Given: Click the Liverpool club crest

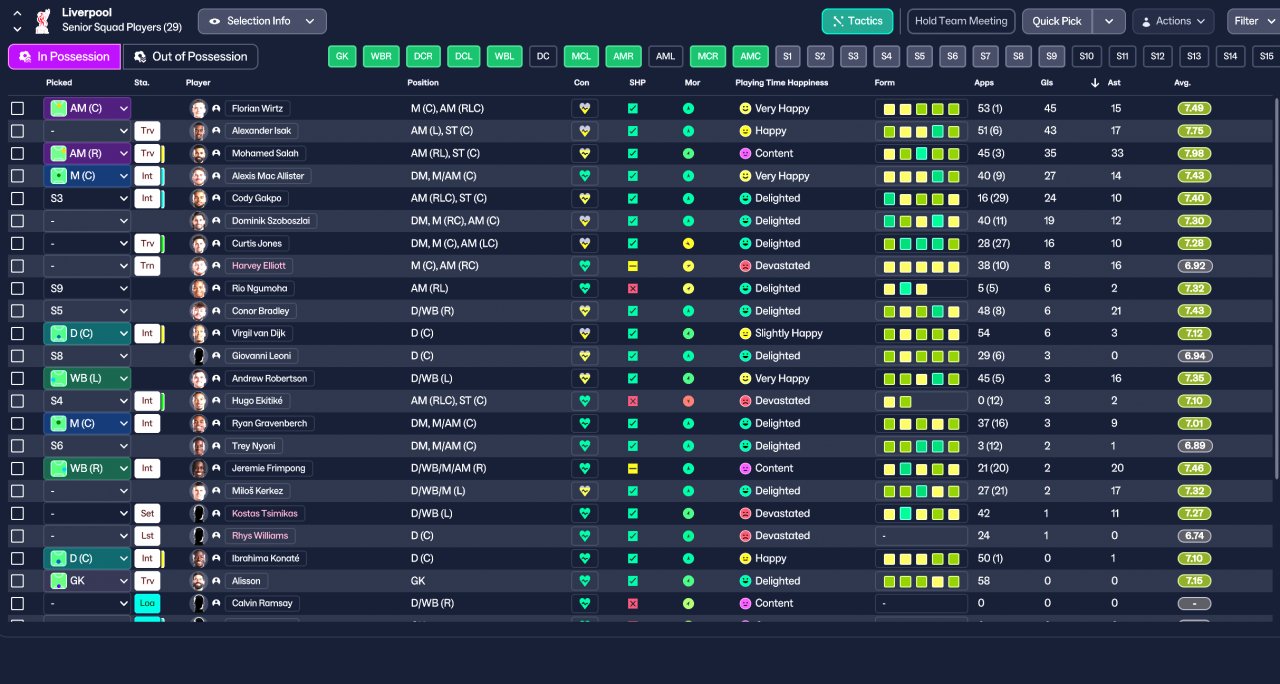Looking at the screenshot, I should click(x=42, y=20).
